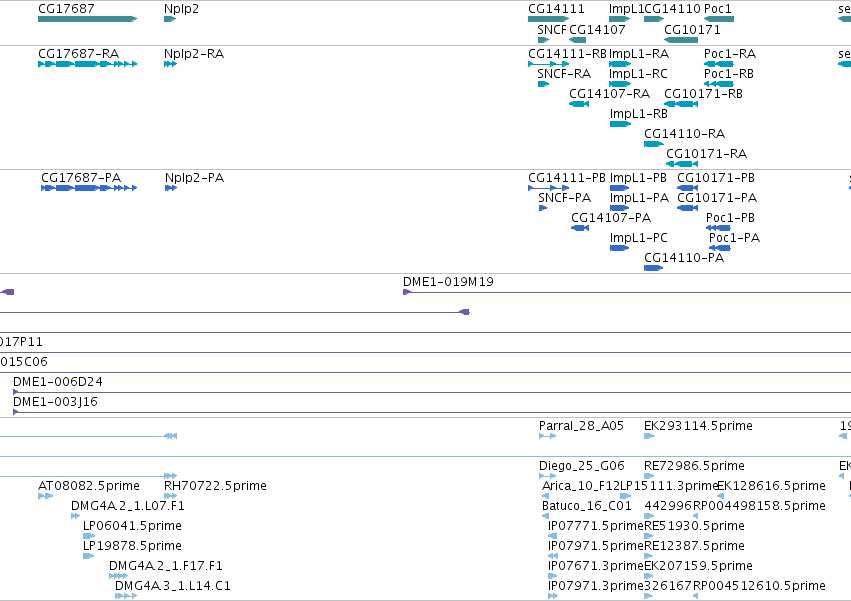851x601 pixels.
Task: Select EST RE72986.5prime
Action: (x=649, y=477)
